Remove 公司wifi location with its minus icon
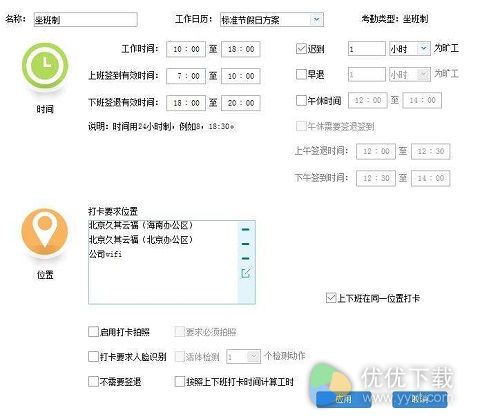This screenshot has width=480, height=419. 245,258
